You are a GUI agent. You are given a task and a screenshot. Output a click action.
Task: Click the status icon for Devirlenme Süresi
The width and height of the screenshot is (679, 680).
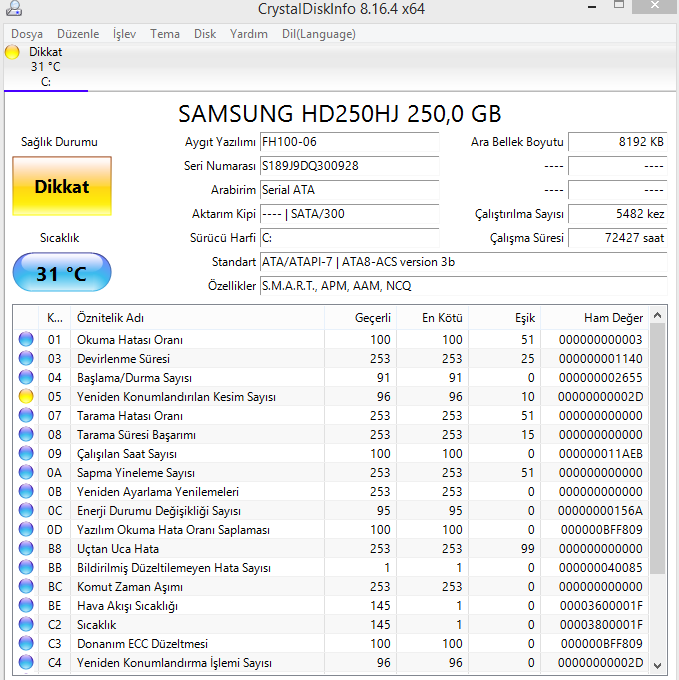[26, 359]
